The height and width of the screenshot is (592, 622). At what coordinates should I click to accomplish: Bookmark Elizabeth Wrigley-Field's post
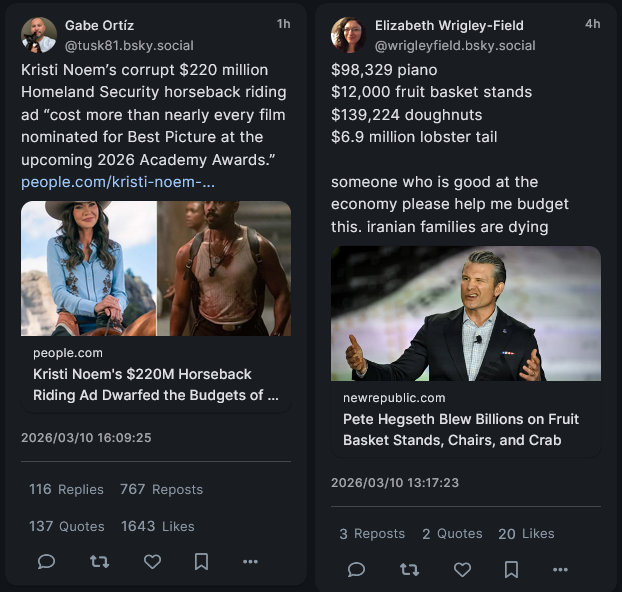[511, 570]
